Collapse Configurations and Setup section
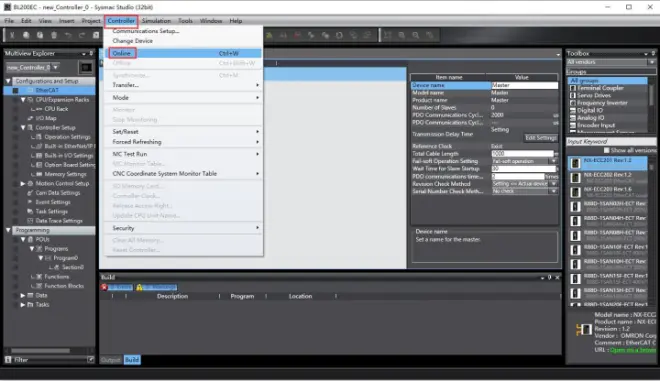Screen dimensions: 660x381 click(x=8, y=81)
